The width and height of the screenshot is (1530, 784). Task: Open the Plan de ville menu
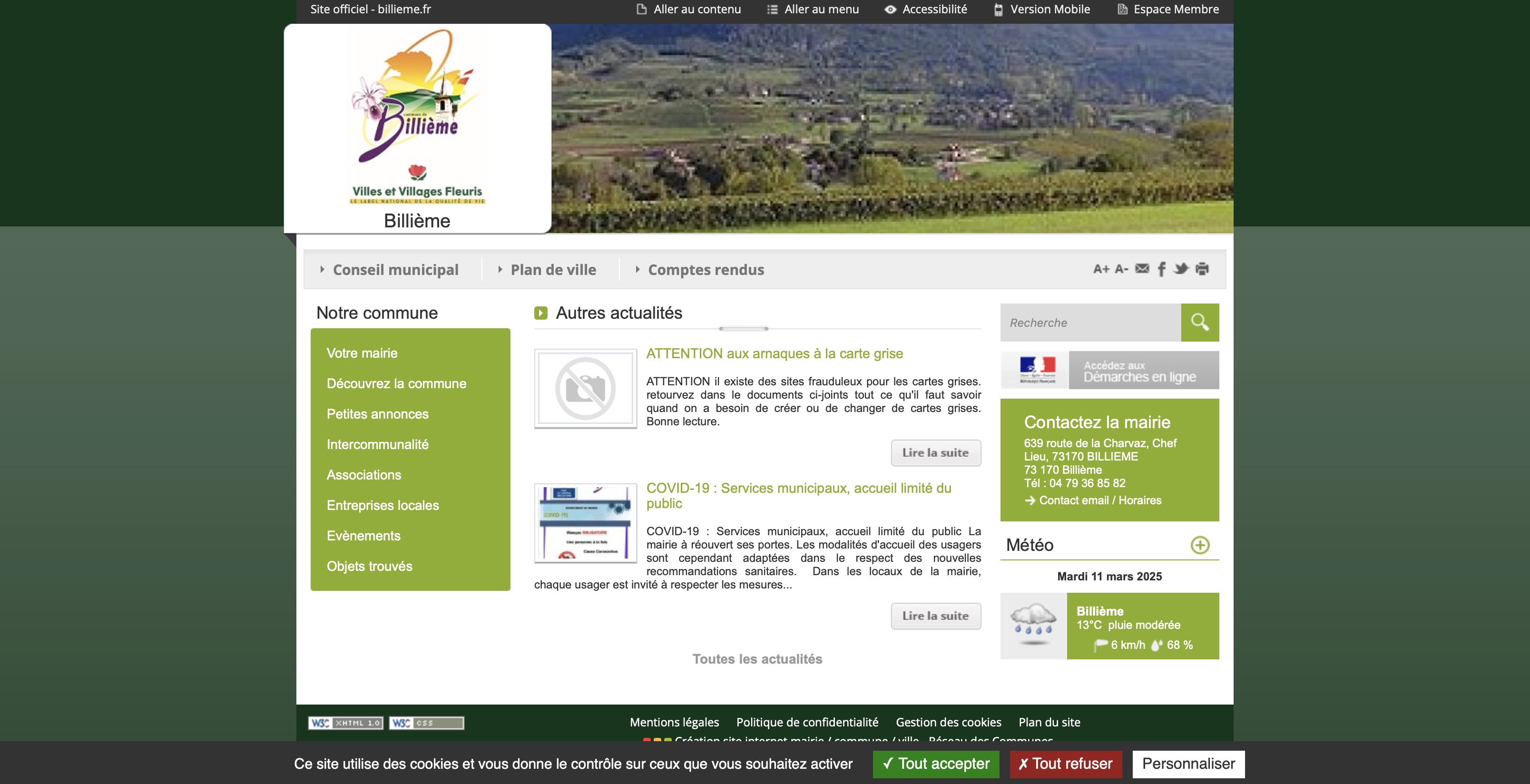(553, 270)
